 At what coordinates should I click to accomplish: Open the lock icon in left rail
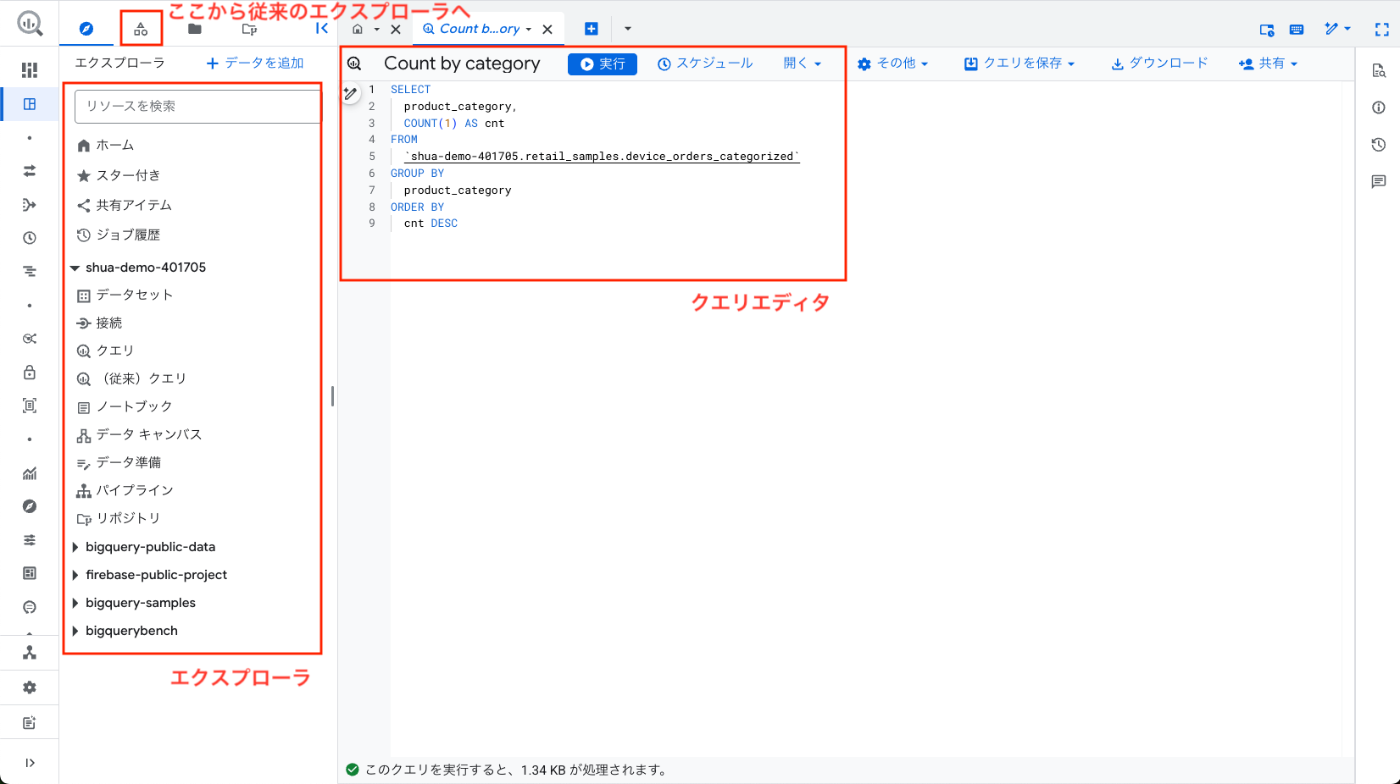pos(29,372)
